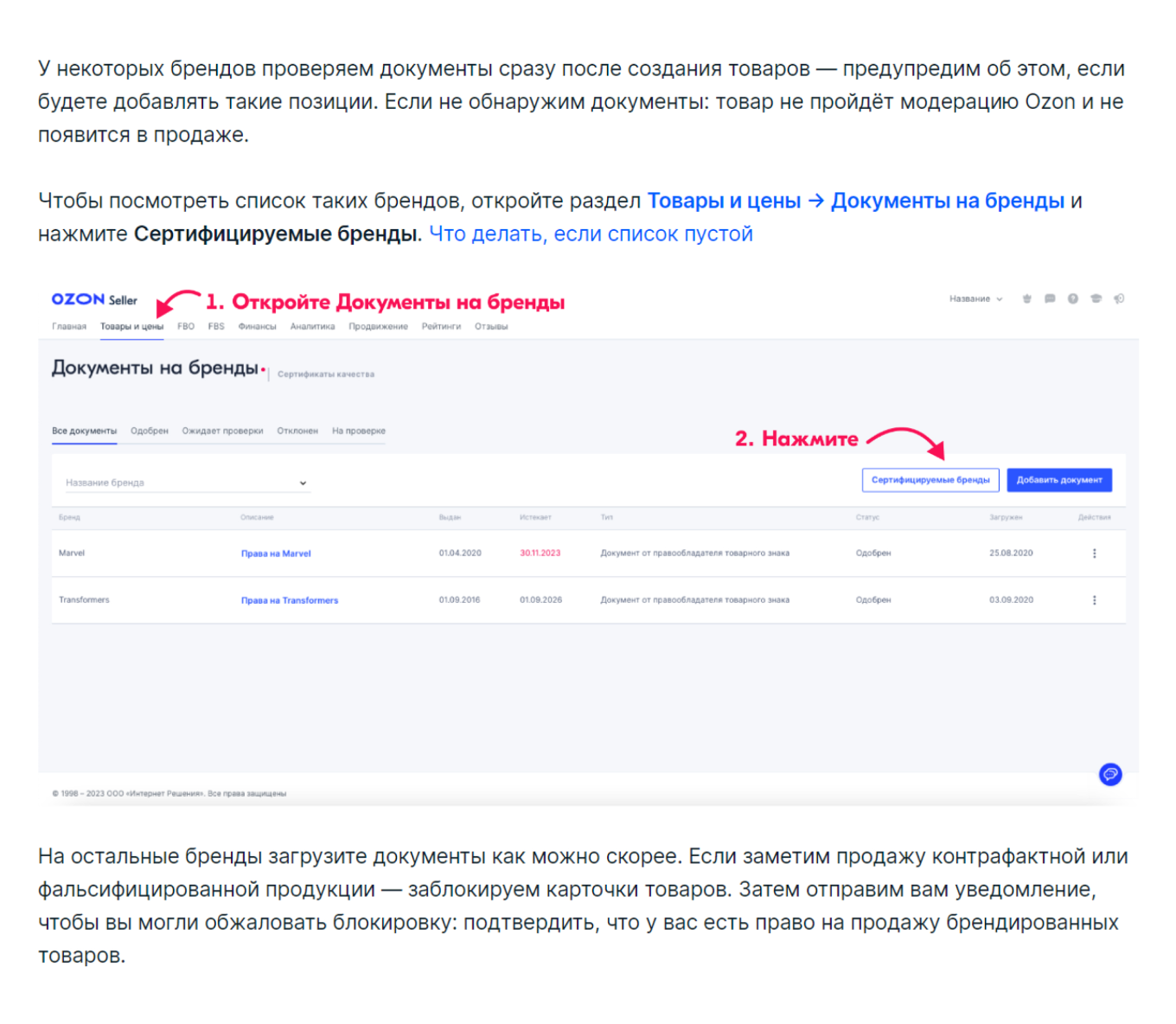Open the Что делать, если список пустой link
Viewport: 1176px width, 1024px height.
coord(591,234)
